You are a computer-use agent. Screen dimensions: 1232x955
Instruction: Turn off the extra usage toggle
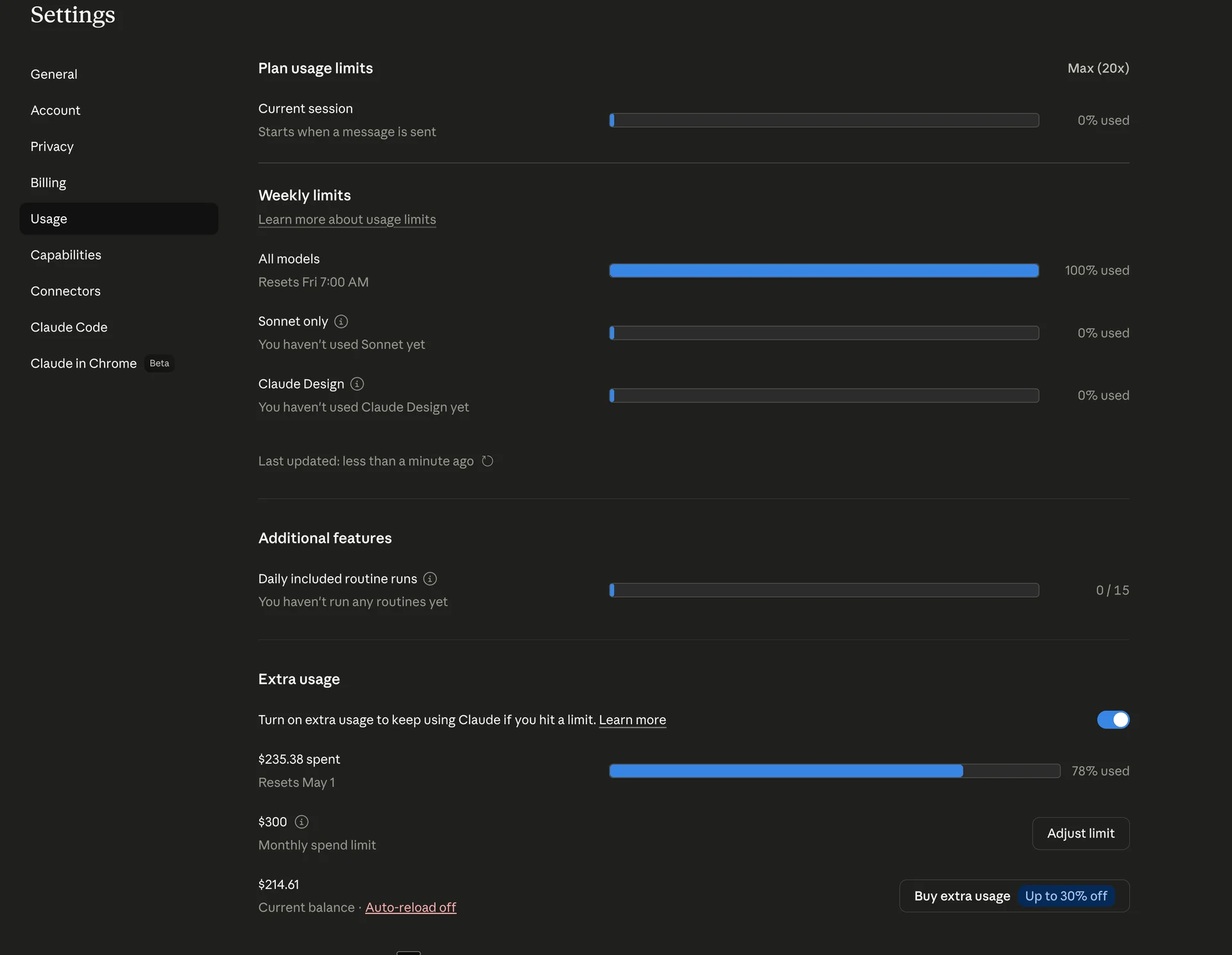[x=1113, y=720]
